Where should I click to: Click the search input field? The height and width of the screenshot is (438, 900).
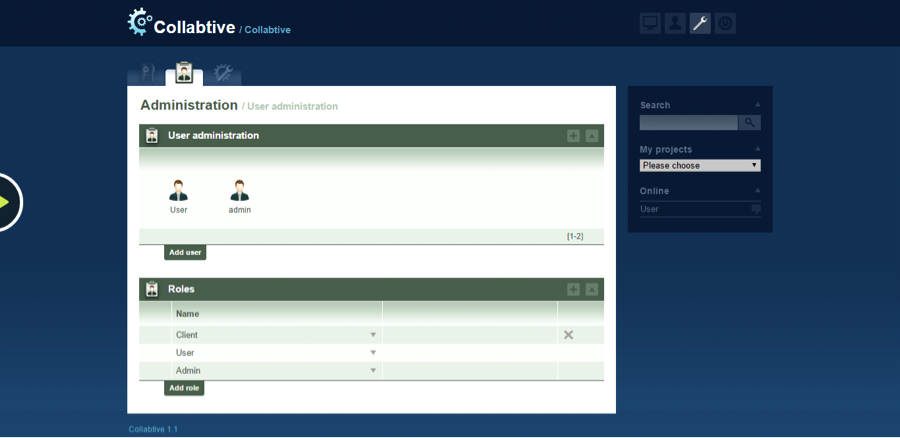[x=689, y=122]
